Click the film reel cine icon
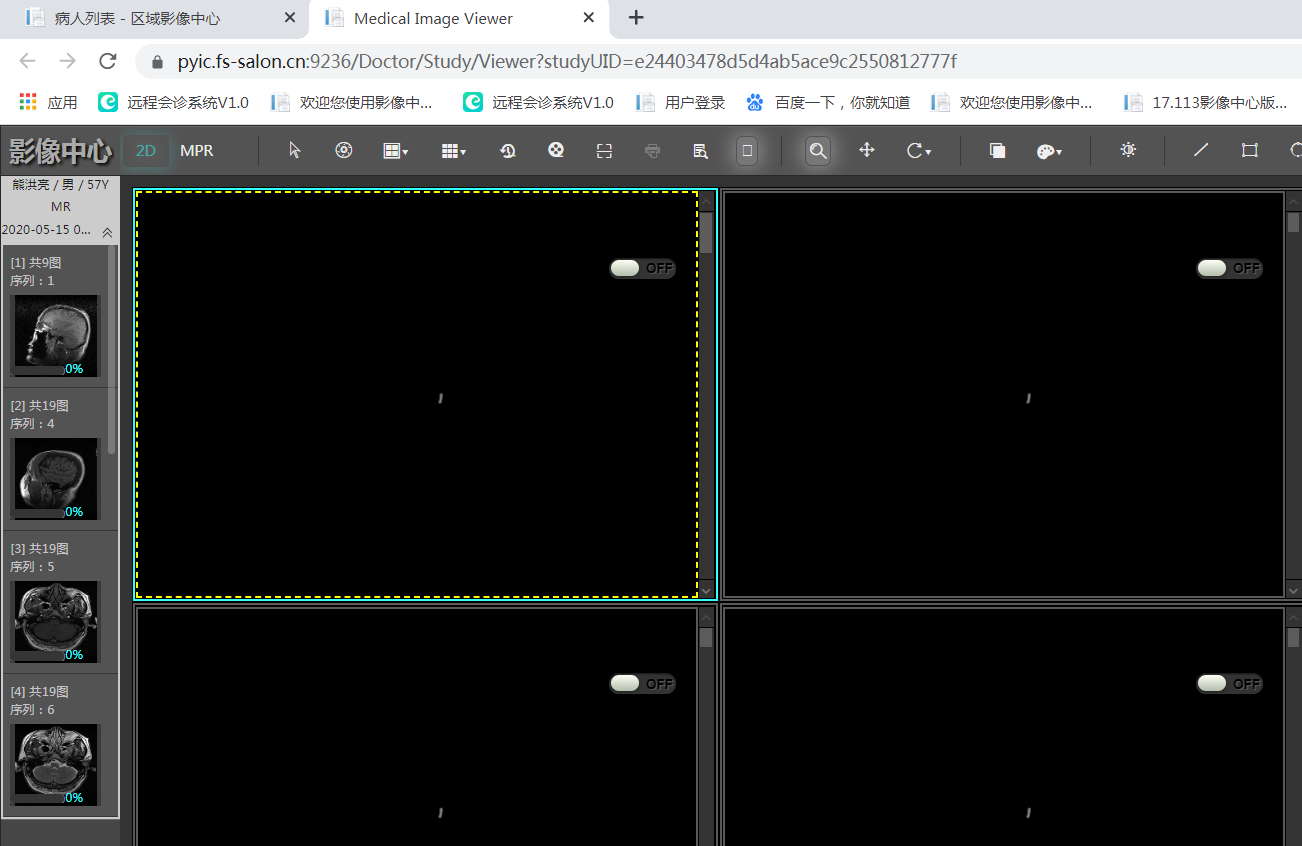Image resolution: width=1302 pixels, height=846 pixels. tap(556, 150)
